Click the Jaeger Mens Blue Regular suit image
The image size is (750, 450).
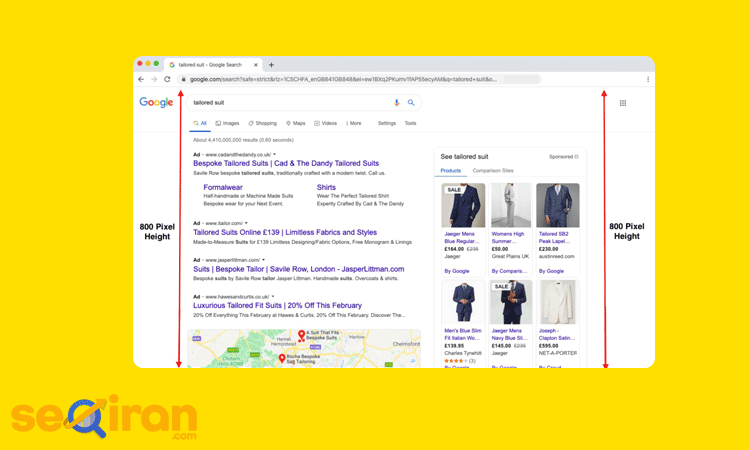[463, 205]
